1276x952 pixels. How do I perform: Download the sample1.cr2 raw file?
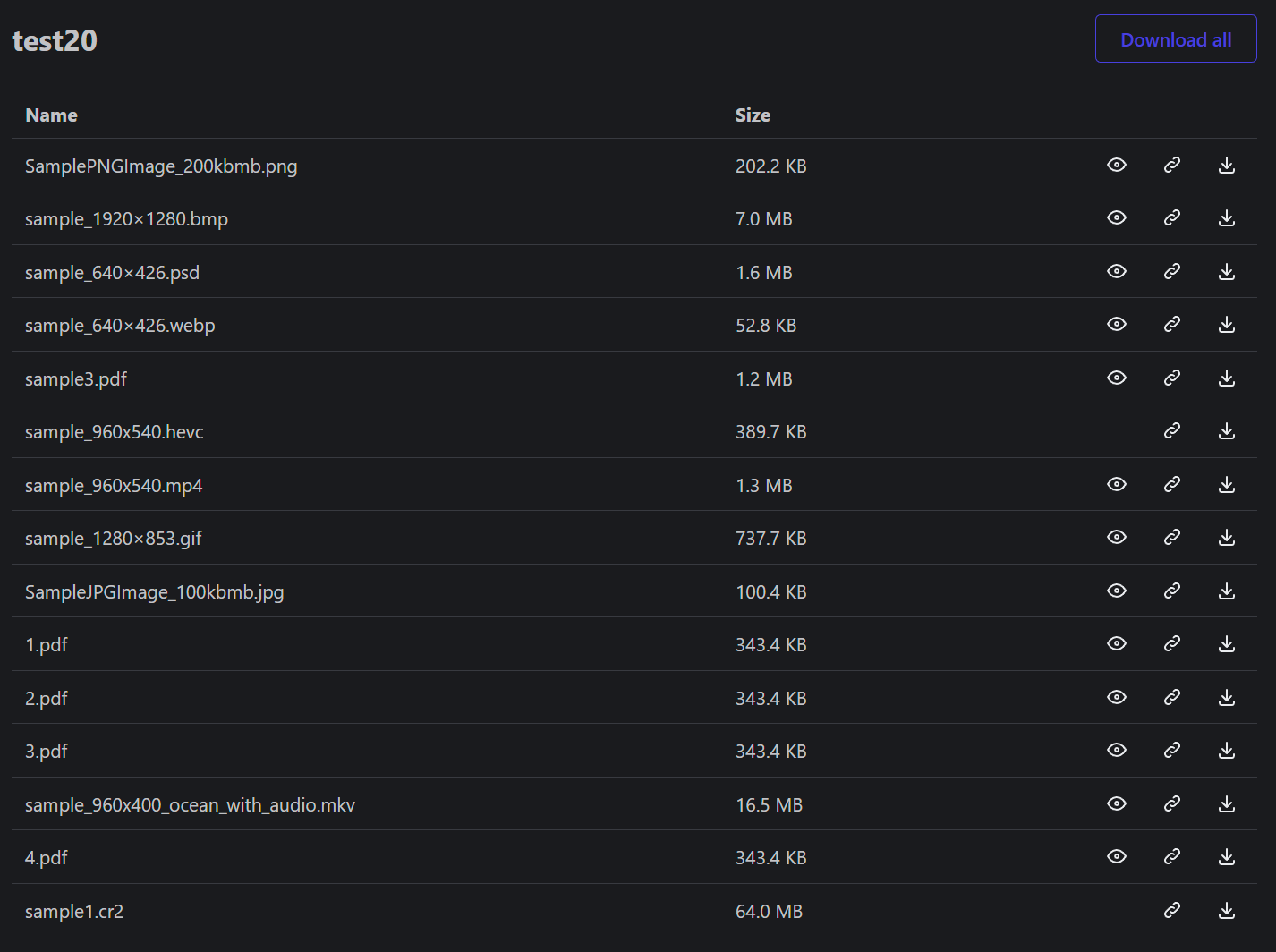1226,910
